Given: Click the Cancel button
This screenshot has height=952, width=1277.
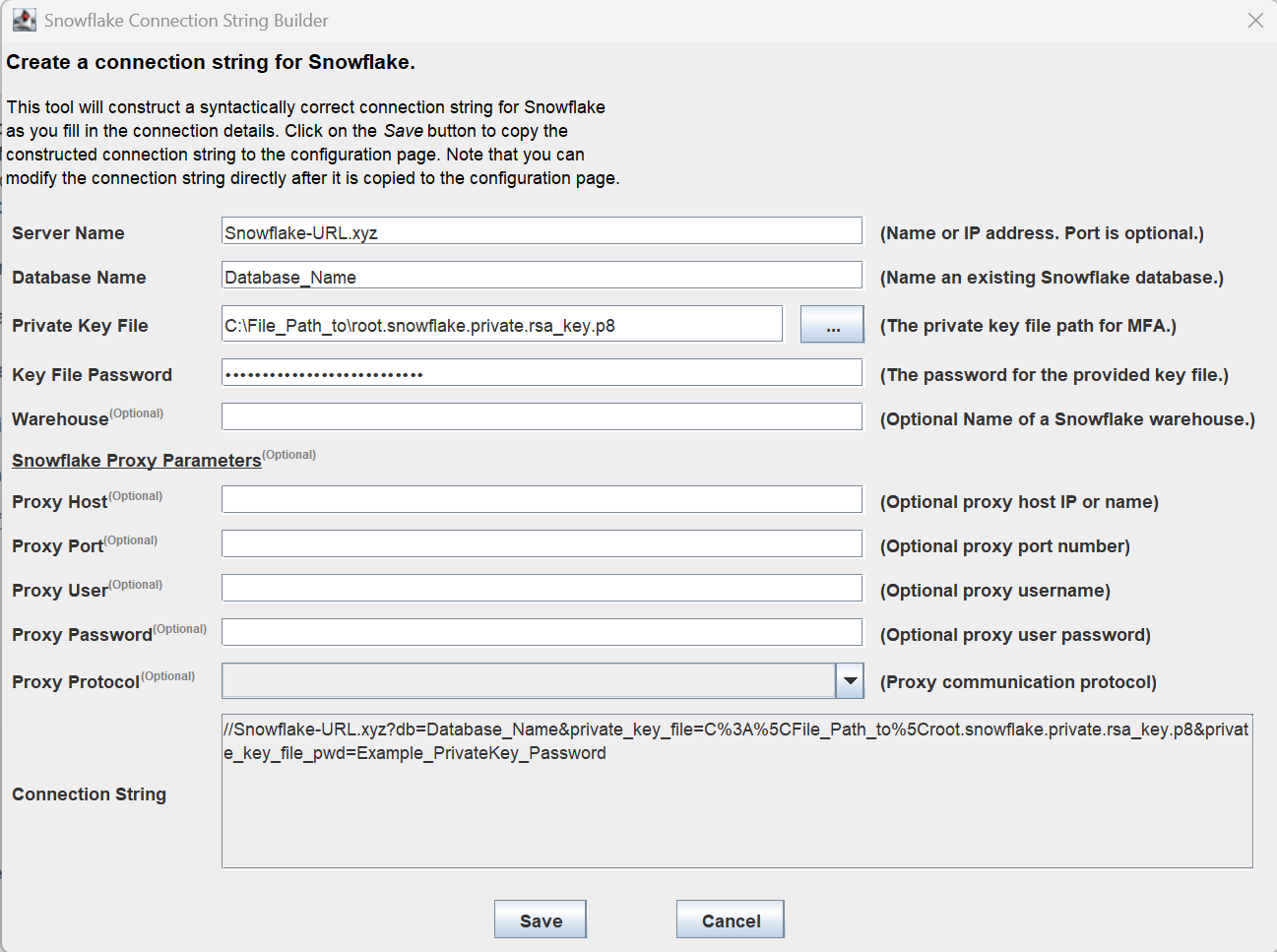Looking at the screenshot, I should [731, 920].
